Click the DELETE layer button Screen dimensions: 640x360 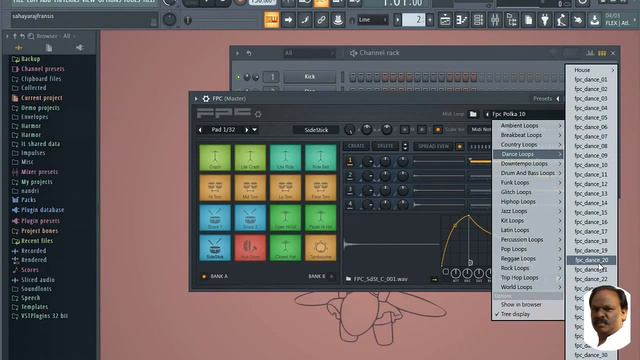click(385, 146)
